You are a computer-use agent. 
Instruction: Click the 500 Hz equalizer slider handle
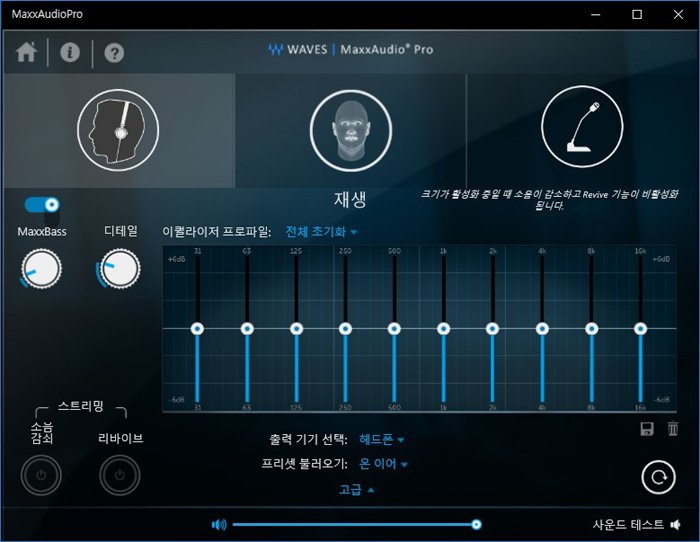(x=394, y=329)
